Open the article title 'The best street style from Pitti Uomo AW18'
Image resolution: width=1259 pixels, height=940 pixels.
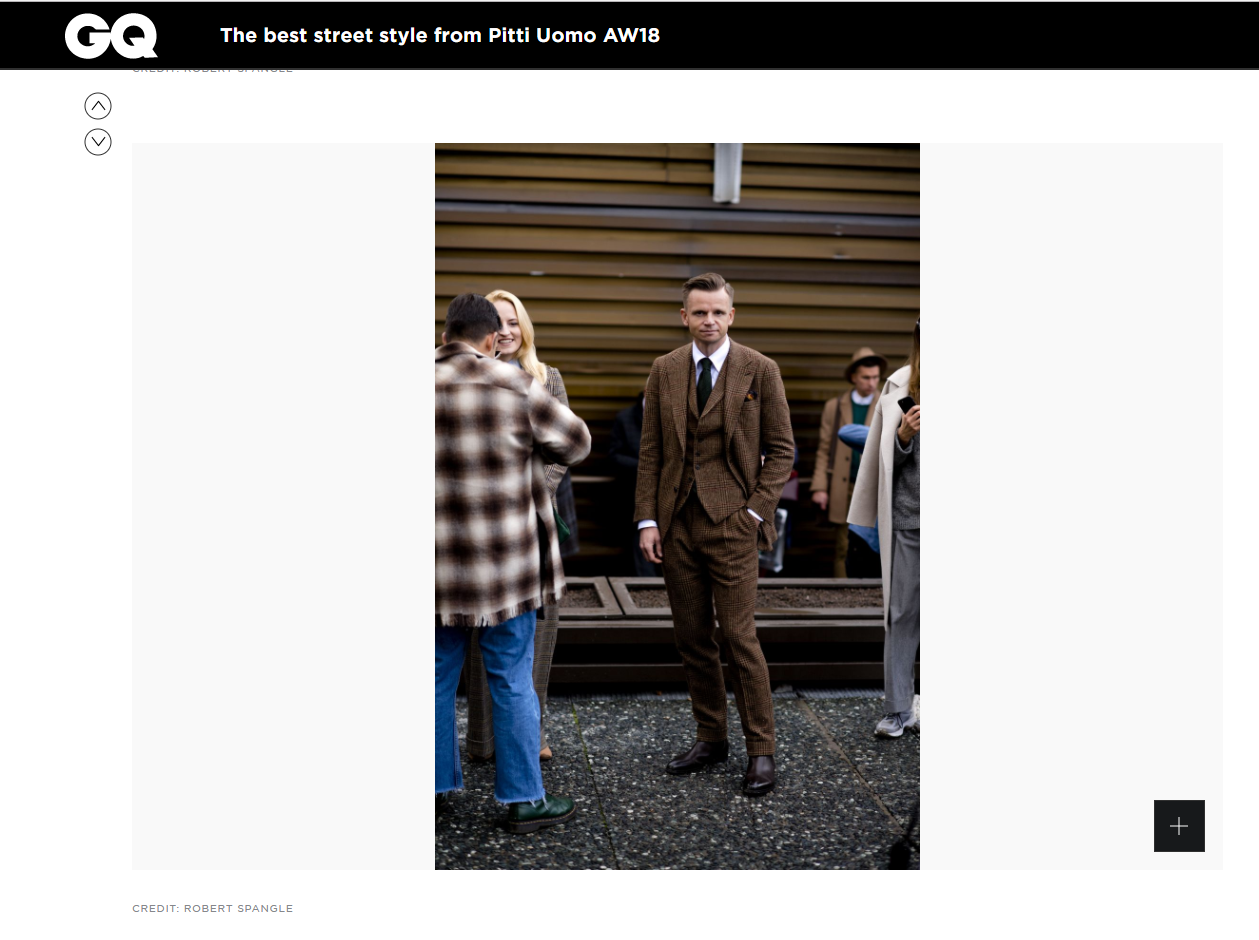pyautogui.click(x=440, y=36)
